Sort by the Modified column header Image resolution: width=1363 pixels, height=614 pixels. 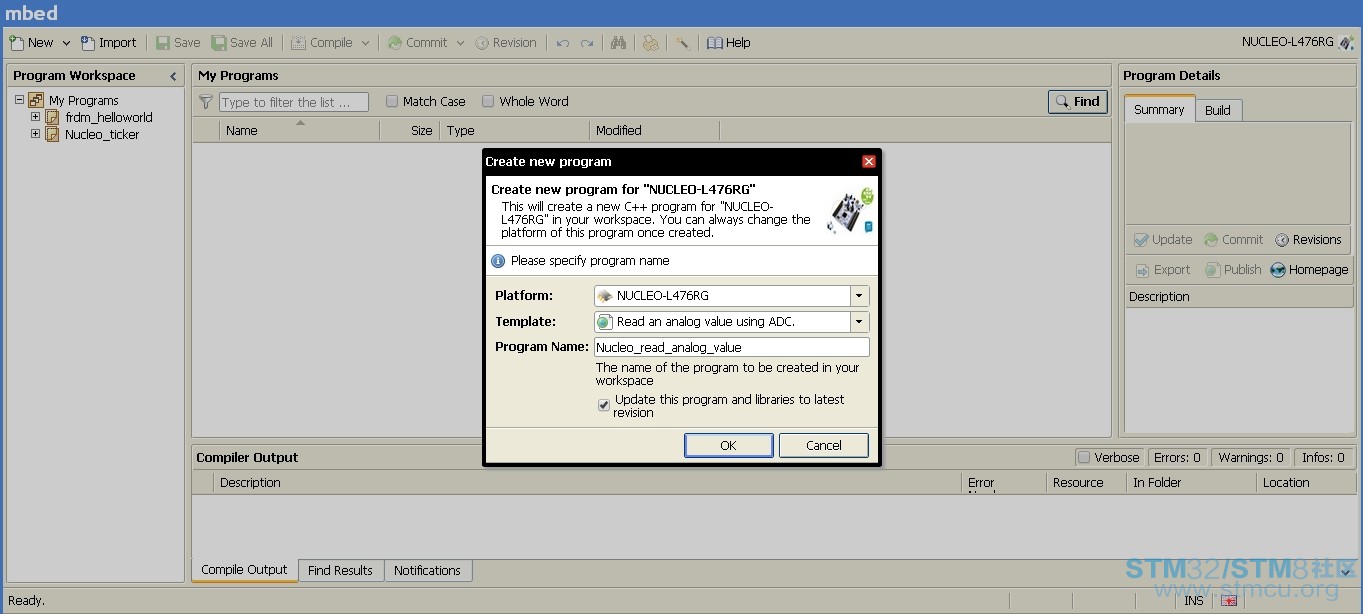tap(655, 130)
